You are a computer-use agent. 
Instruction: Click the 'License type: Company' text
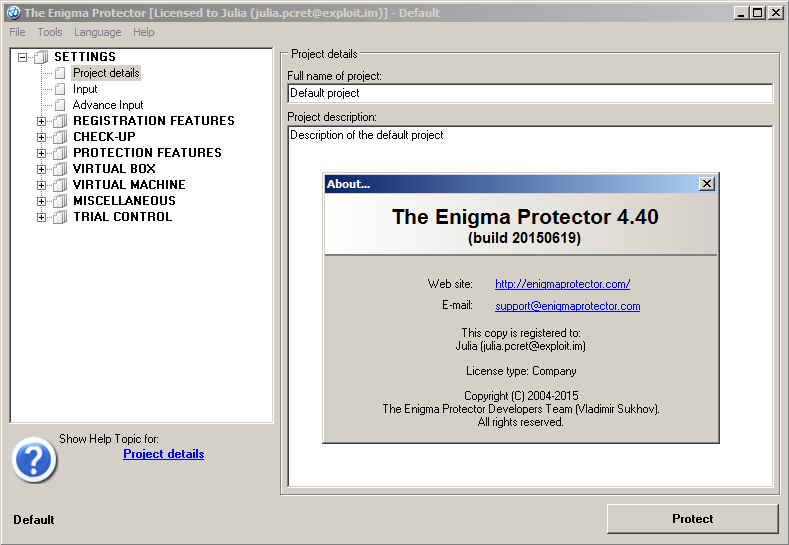pos(521,371)
